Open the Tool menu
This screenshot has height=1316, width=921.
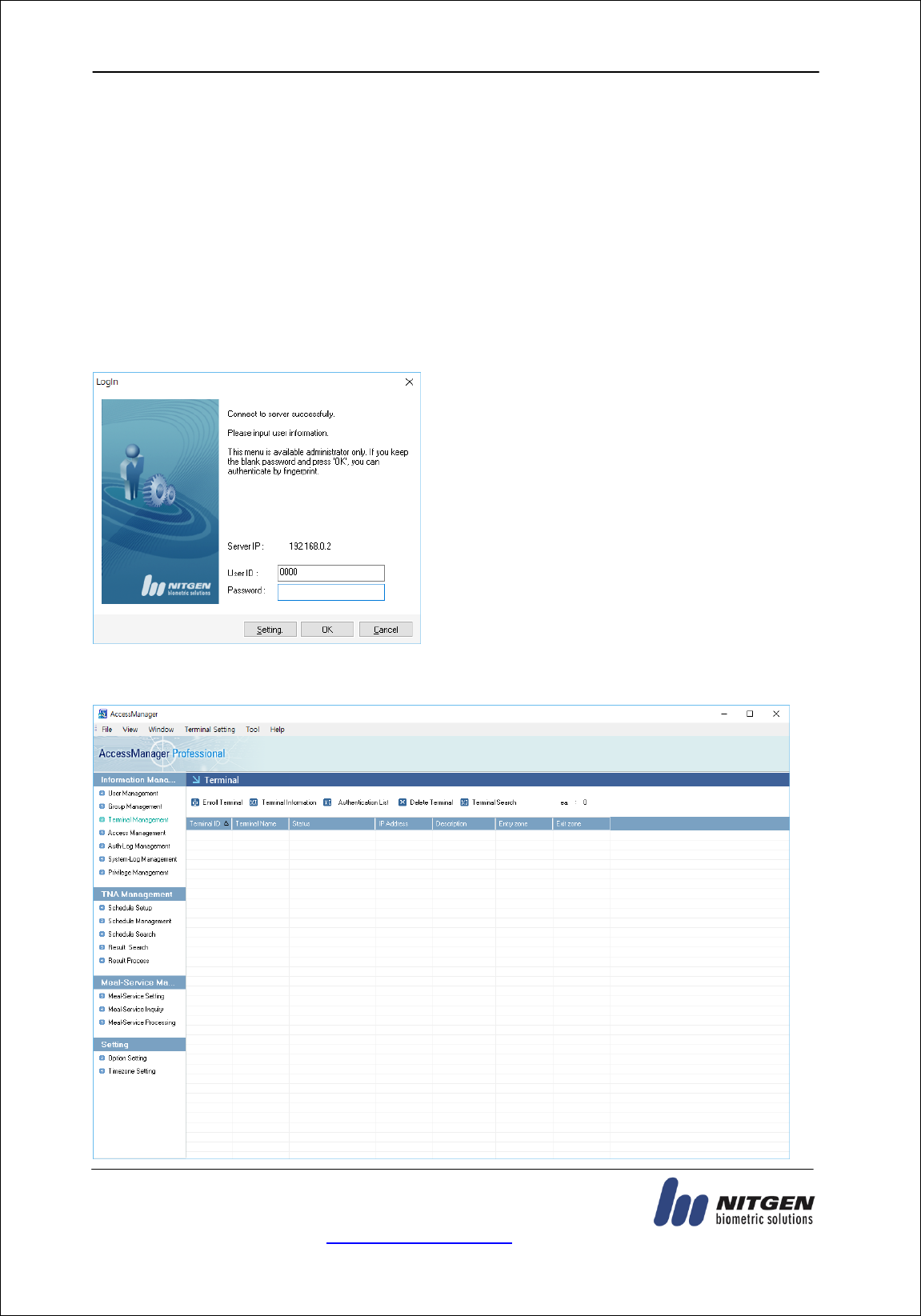click(253, 730)
